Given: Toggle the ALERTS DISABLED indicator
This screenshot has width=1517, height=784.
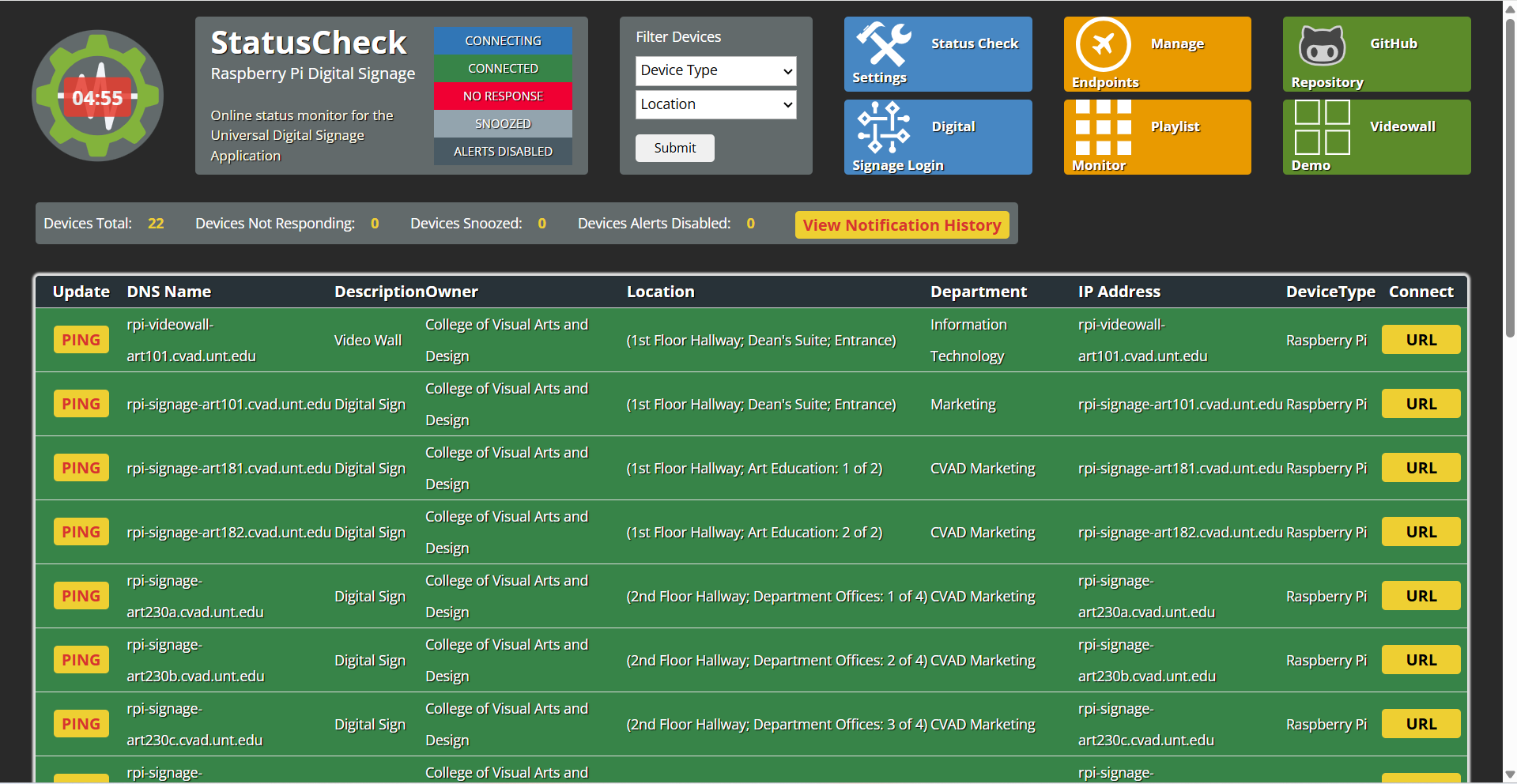Looking at the screenshot, I should pyautogui.click(x=502, y=151).
